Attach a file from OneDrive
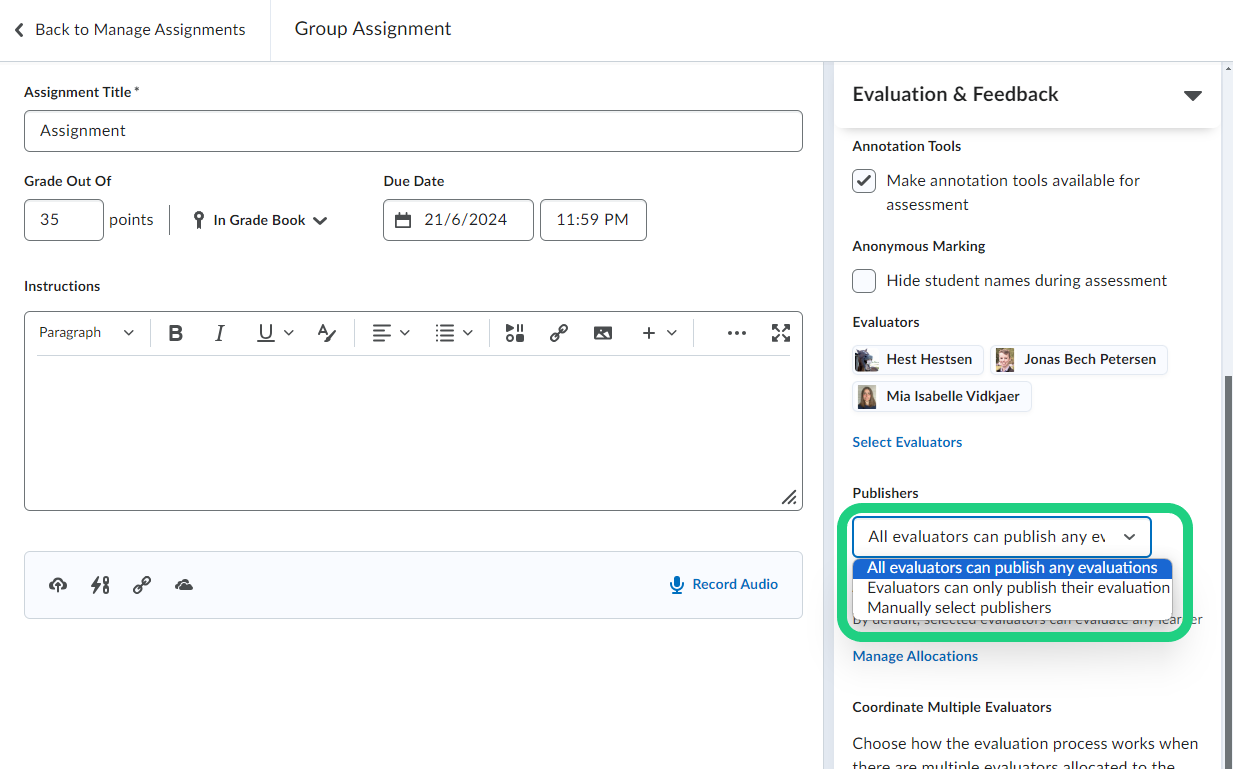Screen dimensions: 1233x769 [184, 584]
